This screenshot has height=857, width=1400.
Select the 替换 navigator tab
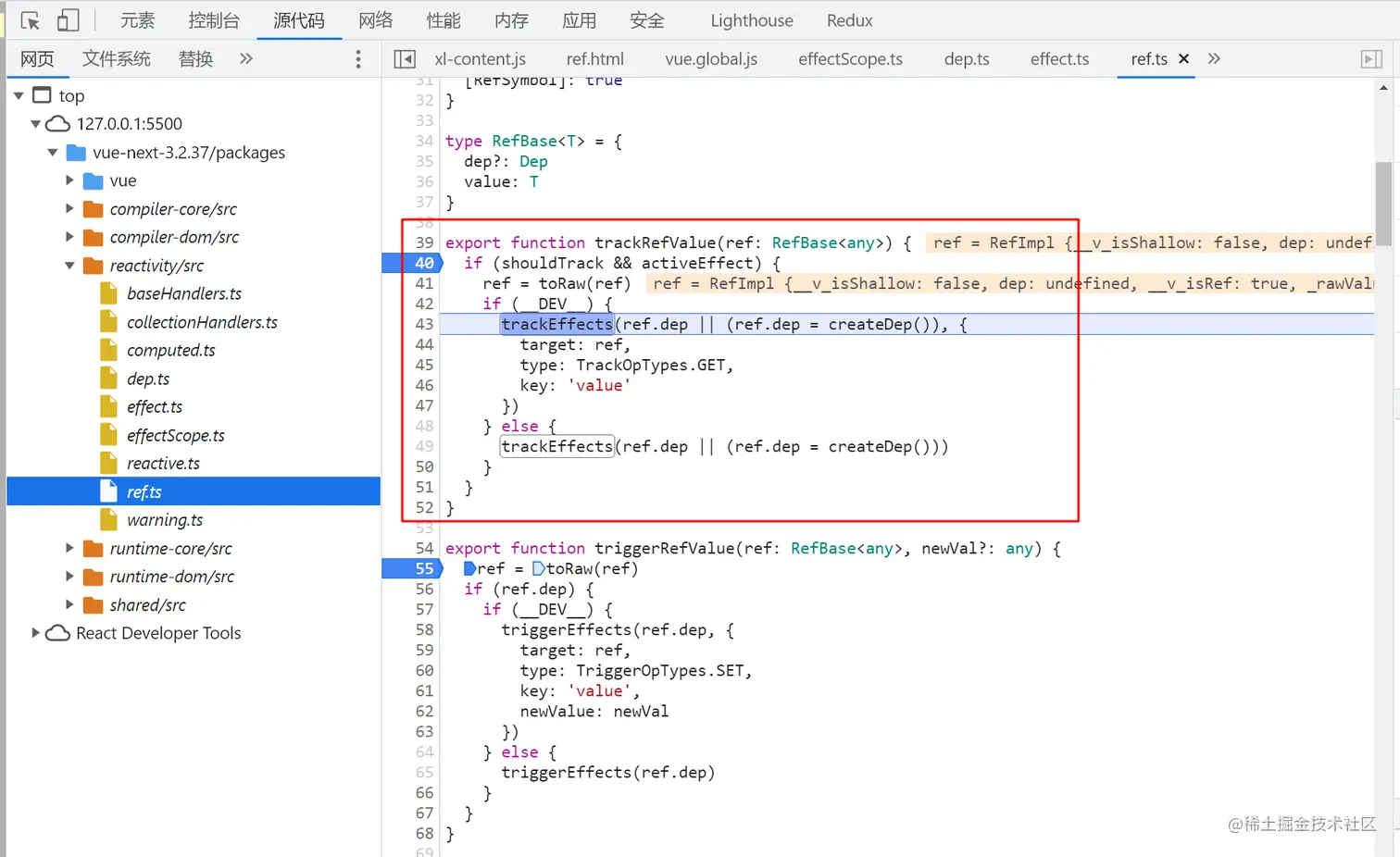pos(196,59)
